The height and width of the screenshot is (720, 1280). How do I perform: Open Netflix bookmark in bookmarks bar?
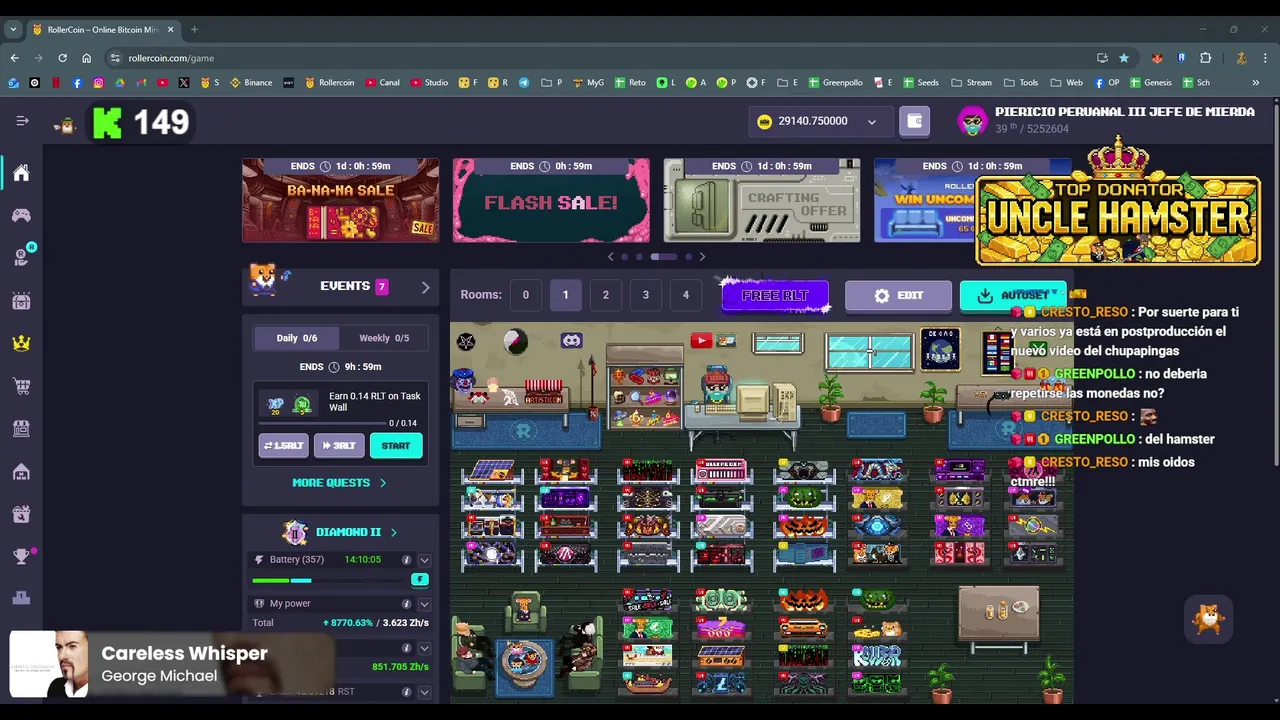[x=56, y=82]
